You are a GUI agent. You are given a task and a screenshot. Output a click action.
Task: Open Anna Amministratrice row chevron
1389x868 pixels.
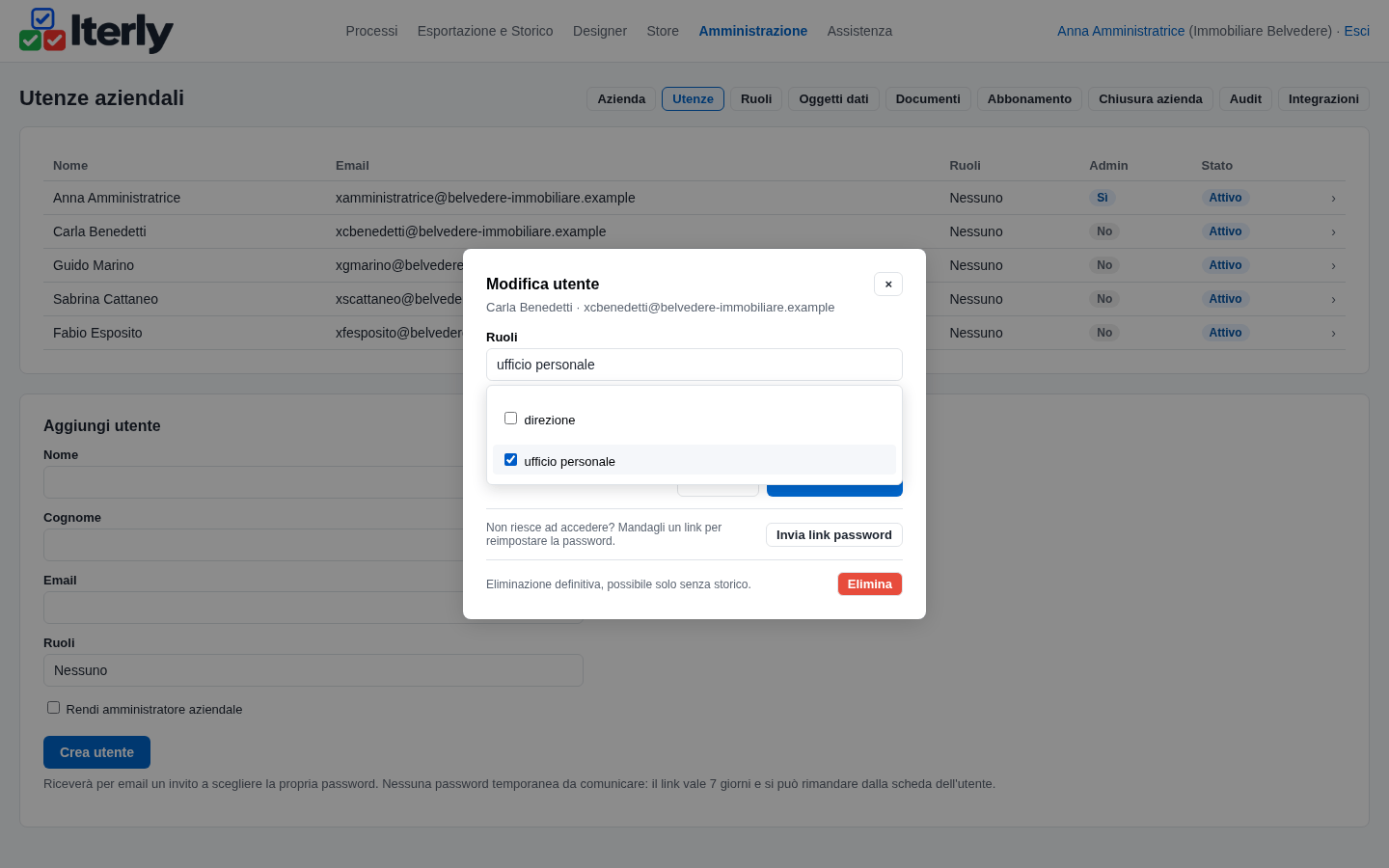coord(1333,198)
